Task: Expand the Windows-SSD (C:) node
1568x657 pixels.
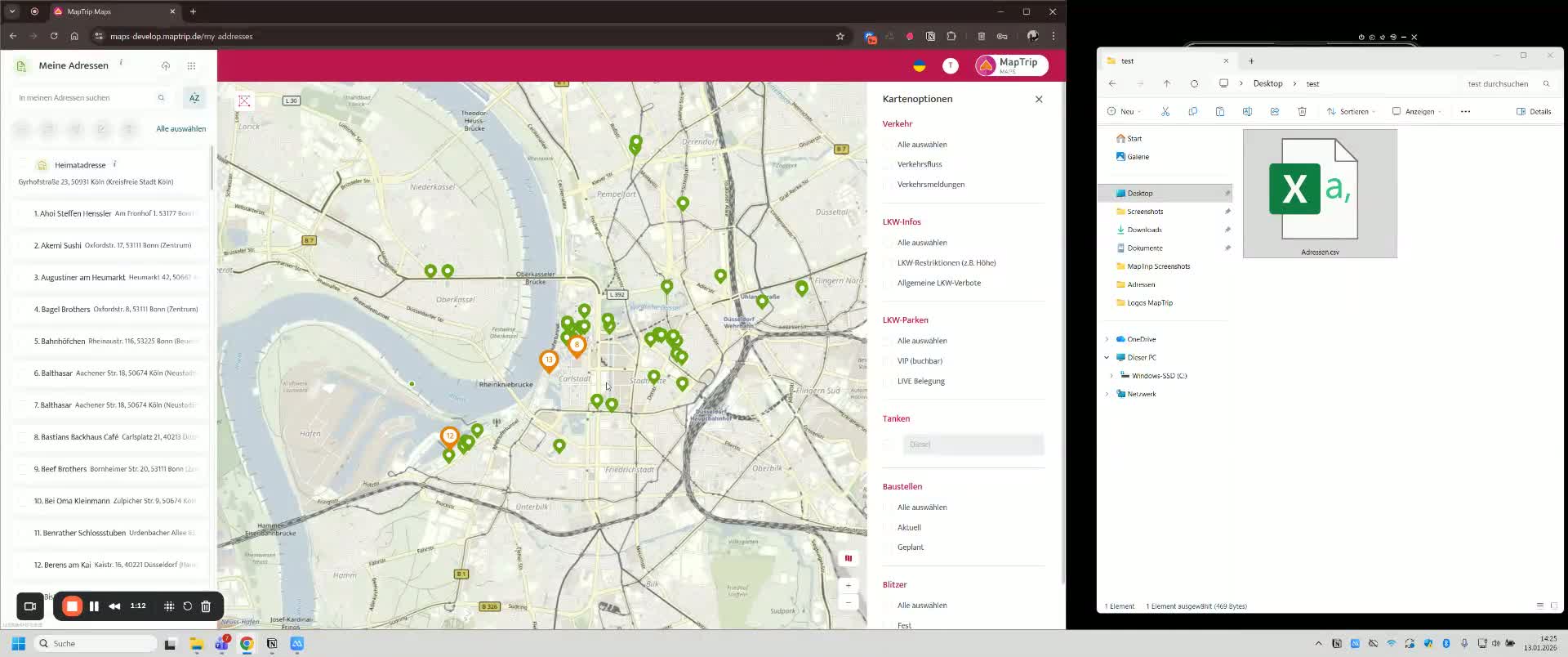Action: (1112, 376)
